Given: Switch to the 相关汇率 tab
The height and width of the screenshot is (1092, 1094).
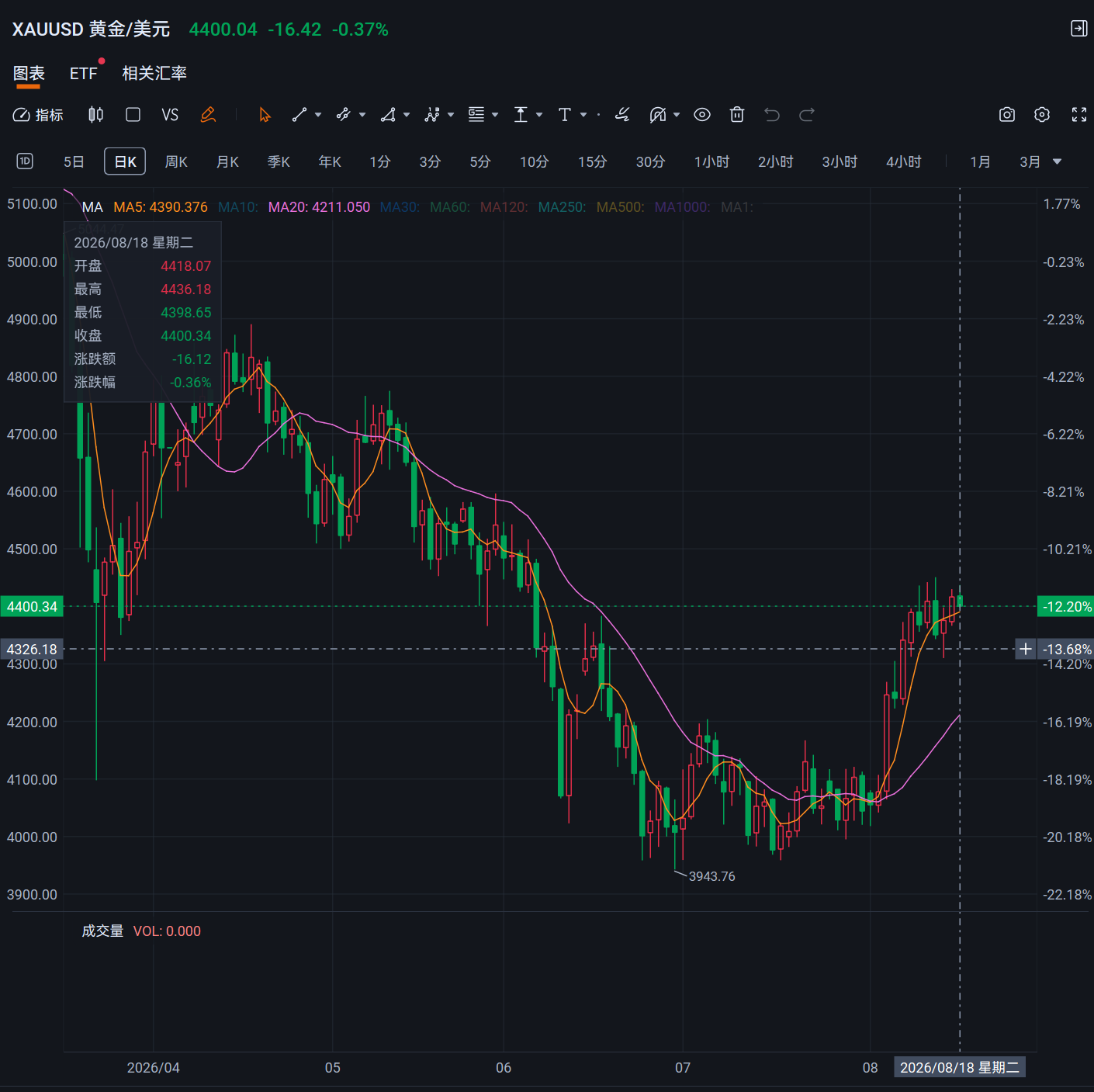Looking at the screenshot, I should (154, 73).
